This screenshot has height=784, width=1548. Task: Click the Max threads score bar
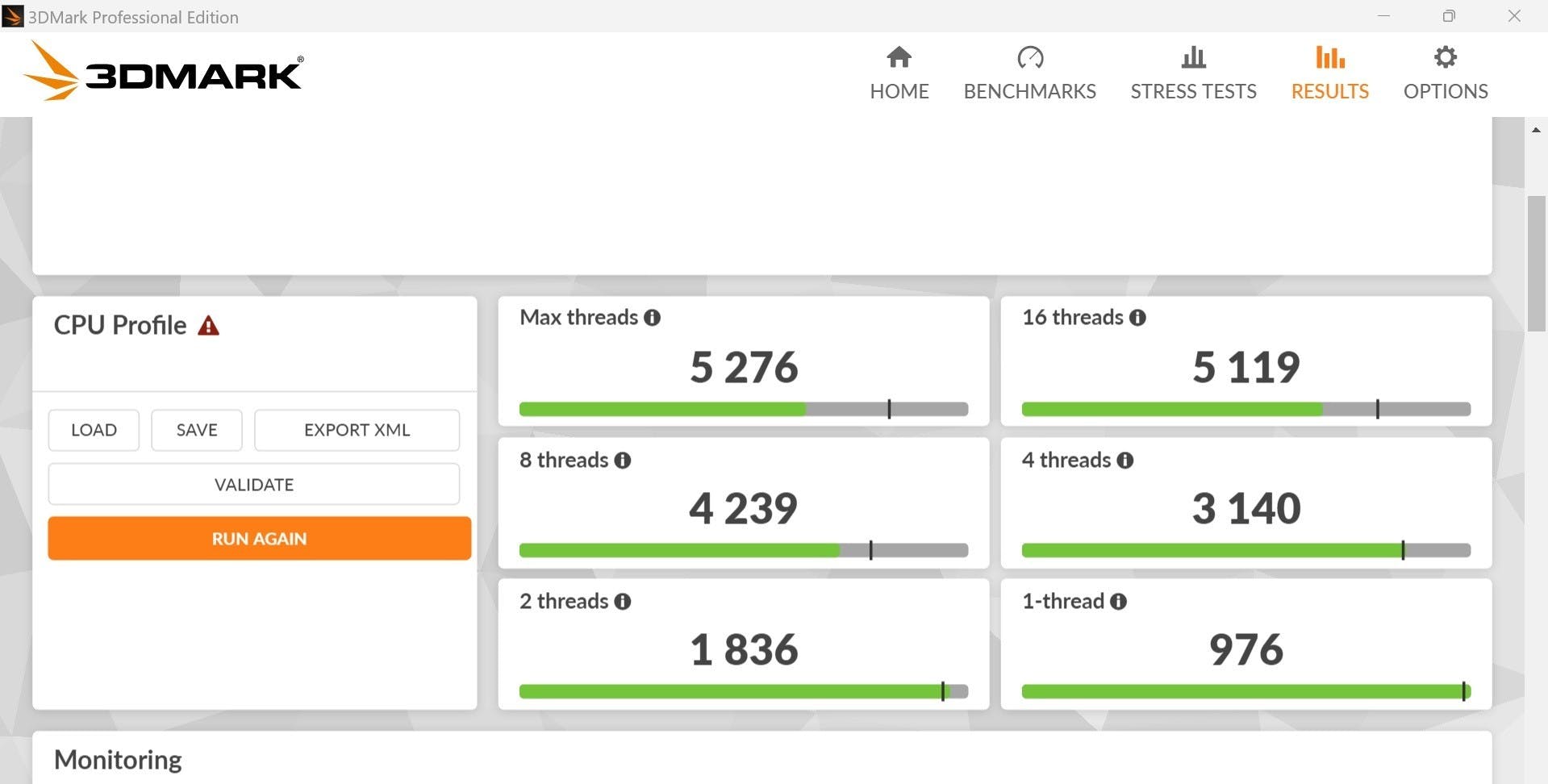point(744,409)
